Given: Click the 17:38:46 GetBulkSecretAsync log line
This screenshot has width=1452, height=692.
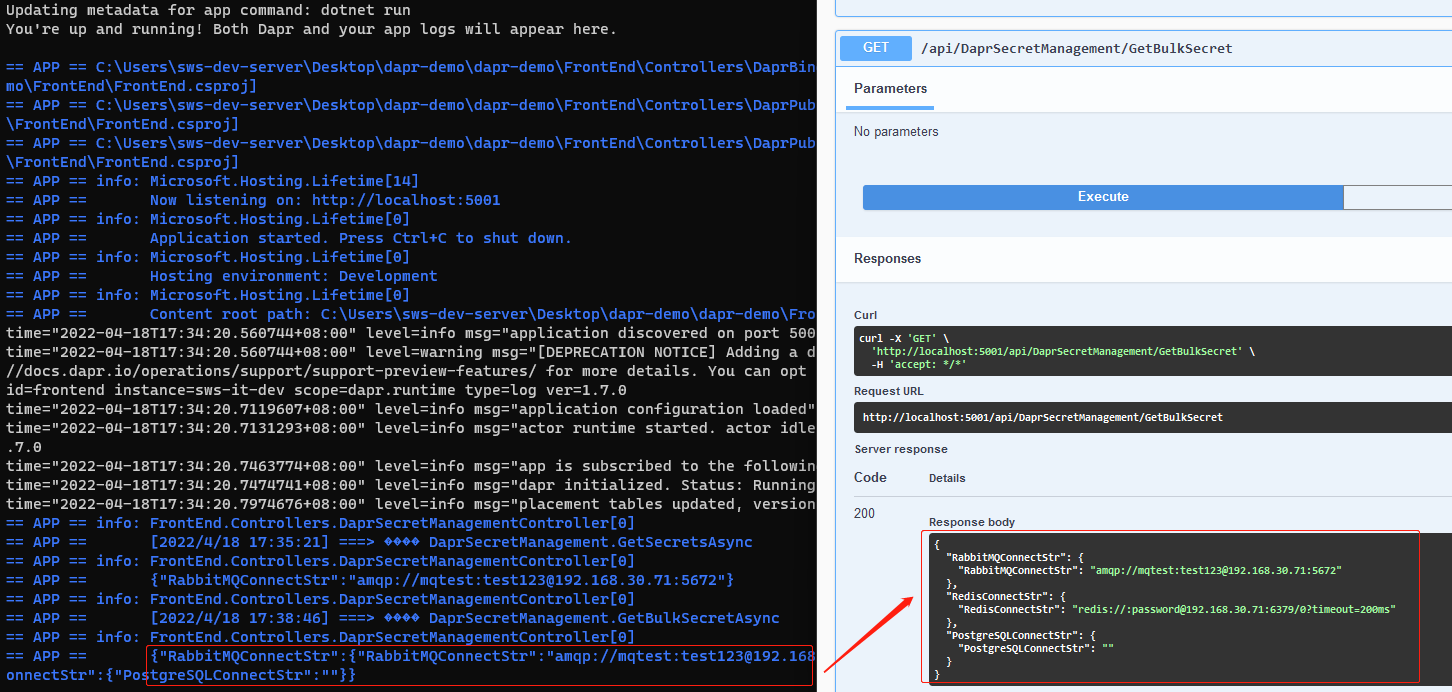Looking at the screenshot, I should click(x=393, y=618).
